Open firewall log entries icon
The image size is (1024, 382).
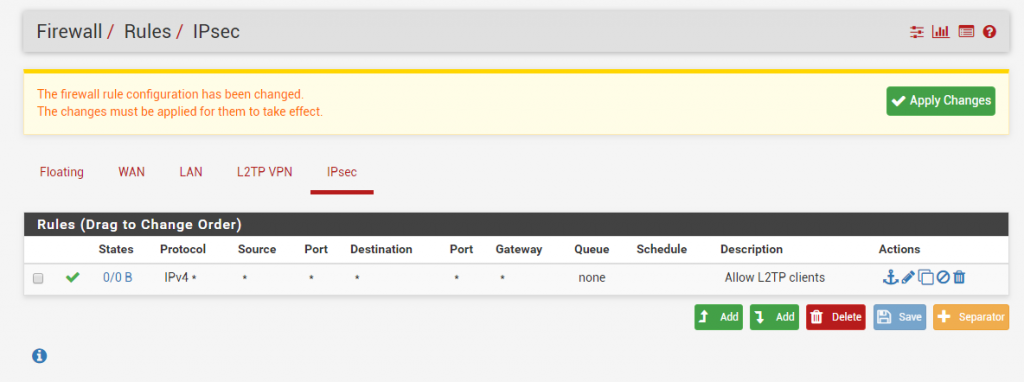(966, 31)
